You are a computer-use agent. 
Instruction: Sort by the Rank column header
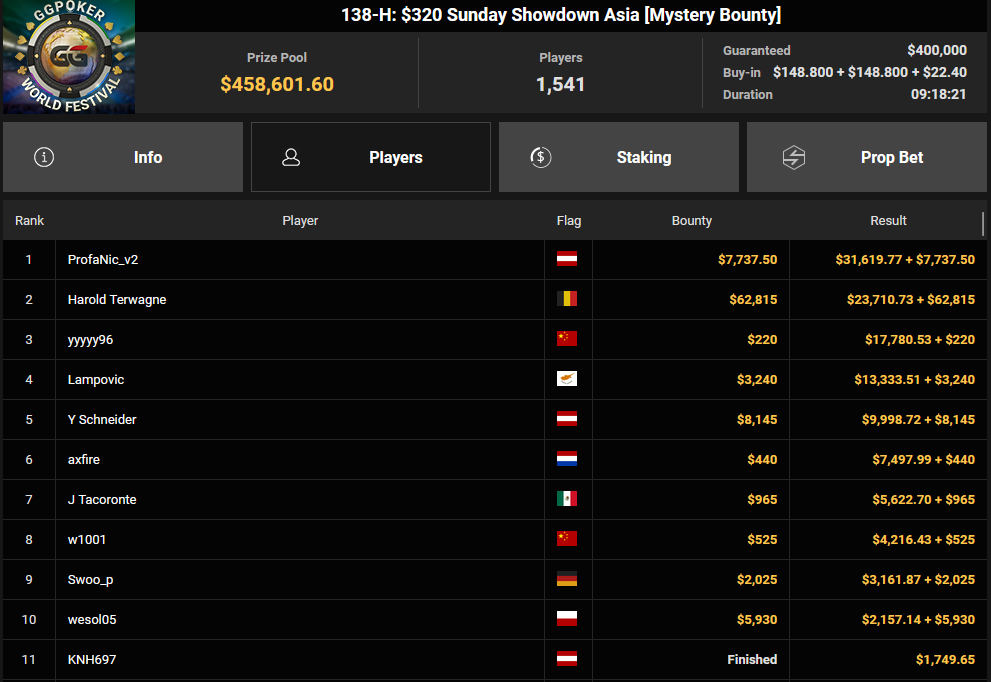coord(29,221)
